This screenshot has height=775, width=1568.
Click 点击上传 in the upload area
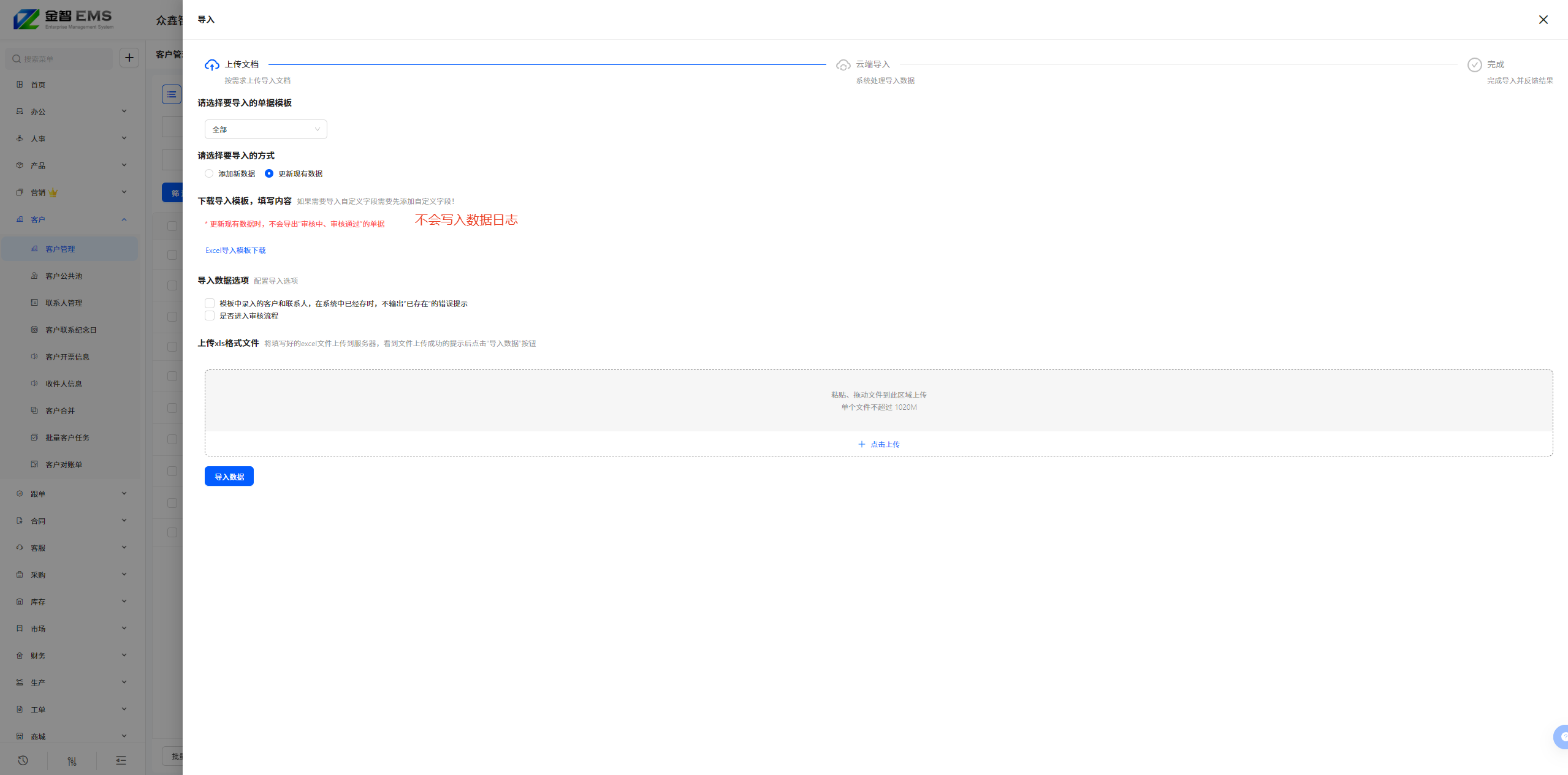pyautogui.click(x=878, y=445)
